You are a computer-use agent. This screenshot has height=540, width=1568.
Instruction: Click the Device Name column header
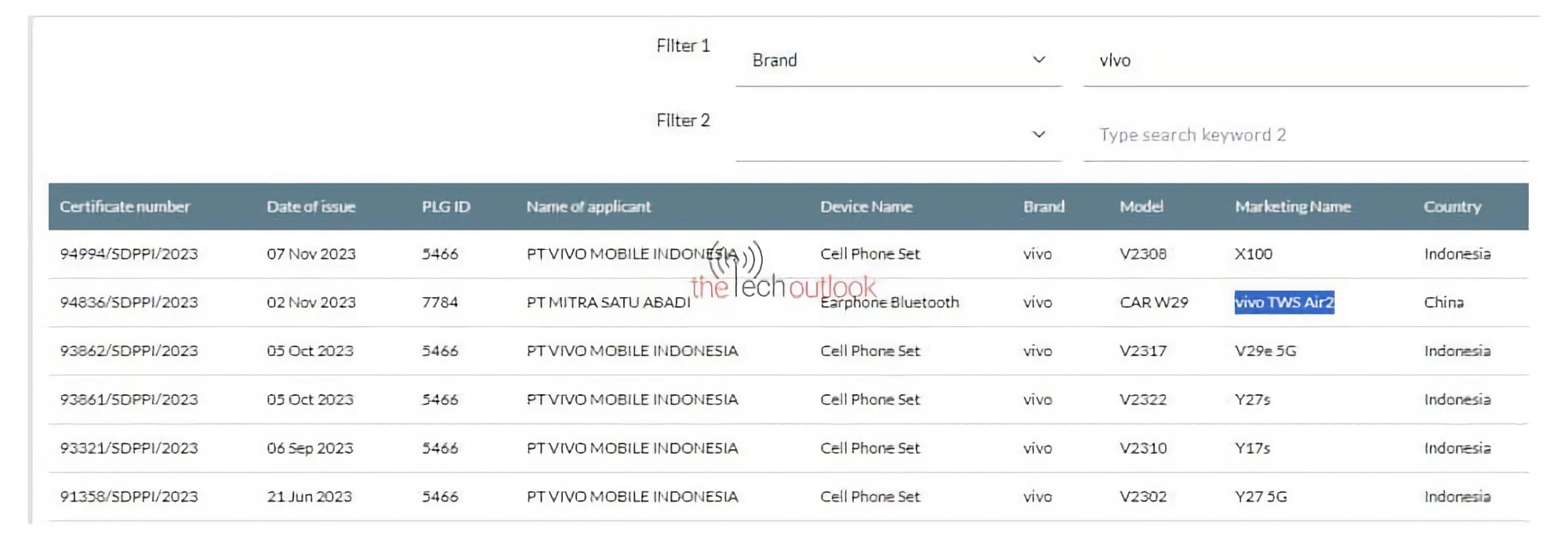click(866, 207)
